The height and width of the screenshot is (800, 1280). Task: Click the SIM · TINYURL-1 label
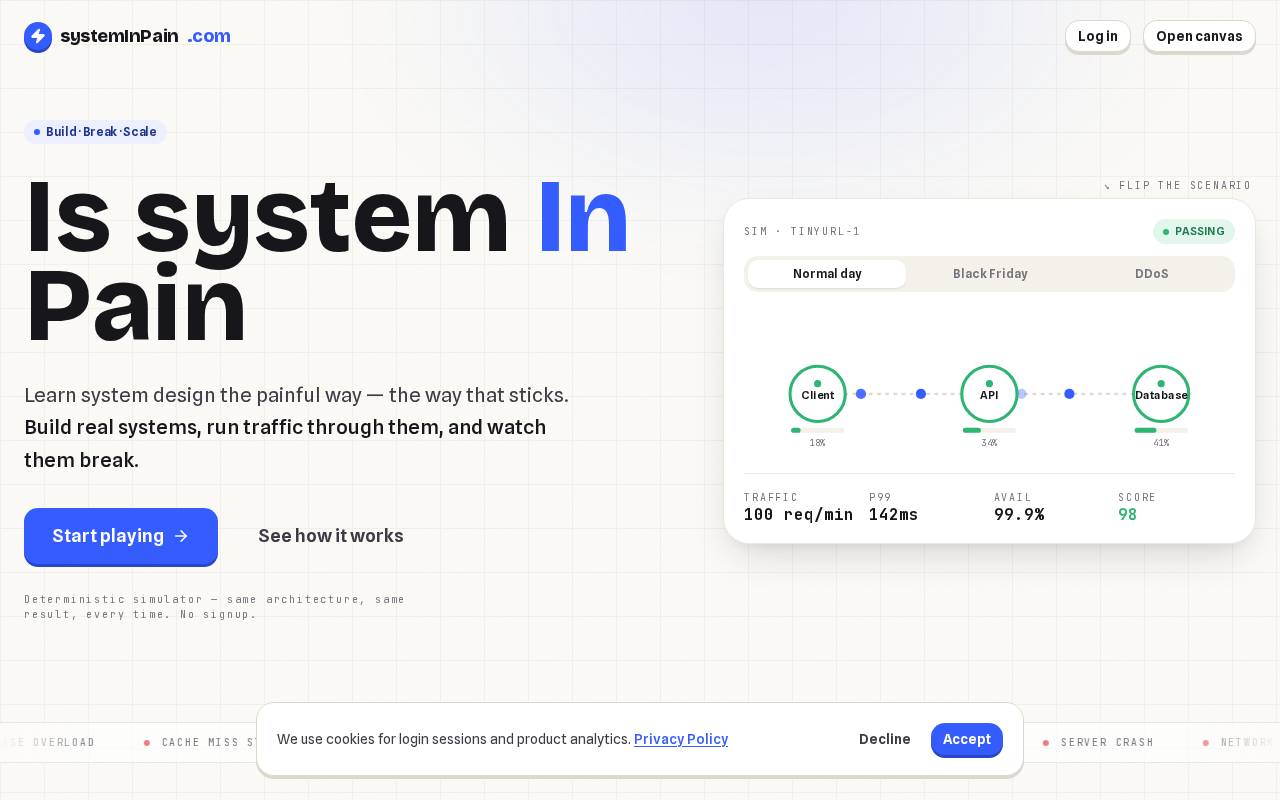pos(802,232)
